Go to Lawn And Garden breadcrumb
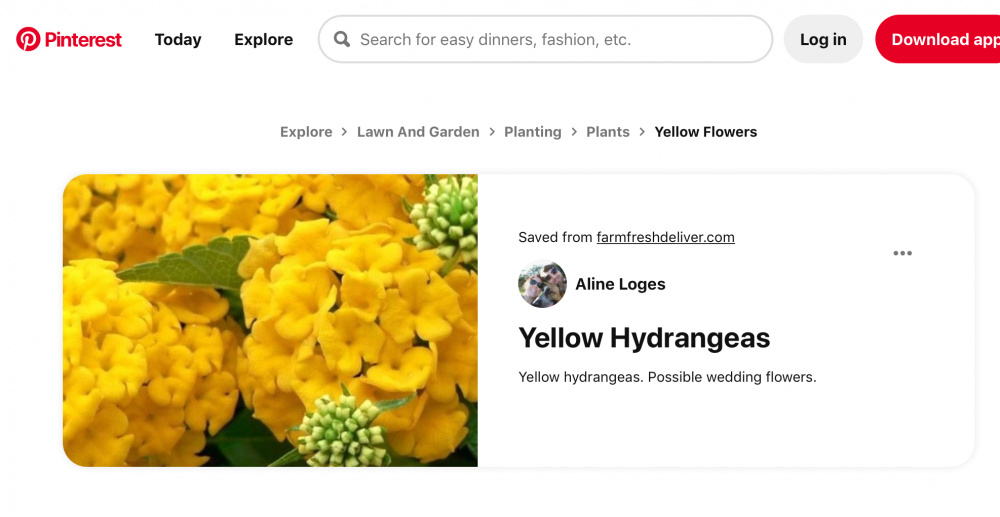The image size is (1000, 517). click(x=418, y=132)
